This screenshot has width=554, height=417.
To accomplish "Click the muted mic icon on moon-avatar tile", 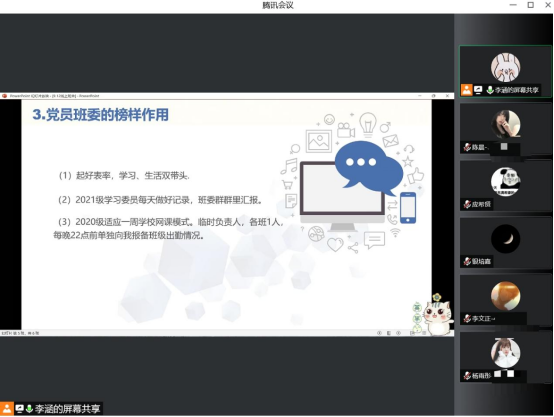I will point(467,261).
